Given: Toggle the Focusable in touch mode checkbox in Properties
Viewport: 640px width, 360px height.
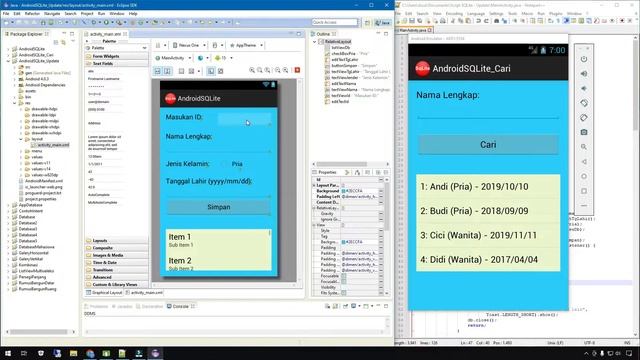Looking at the screenshot, I should (344, 282).
